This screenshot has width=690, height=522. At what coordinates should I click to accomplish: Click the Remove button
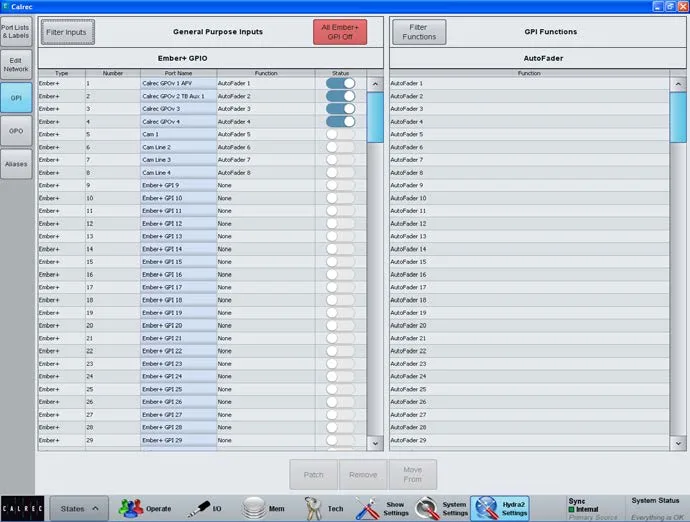(x=363, y=474)
